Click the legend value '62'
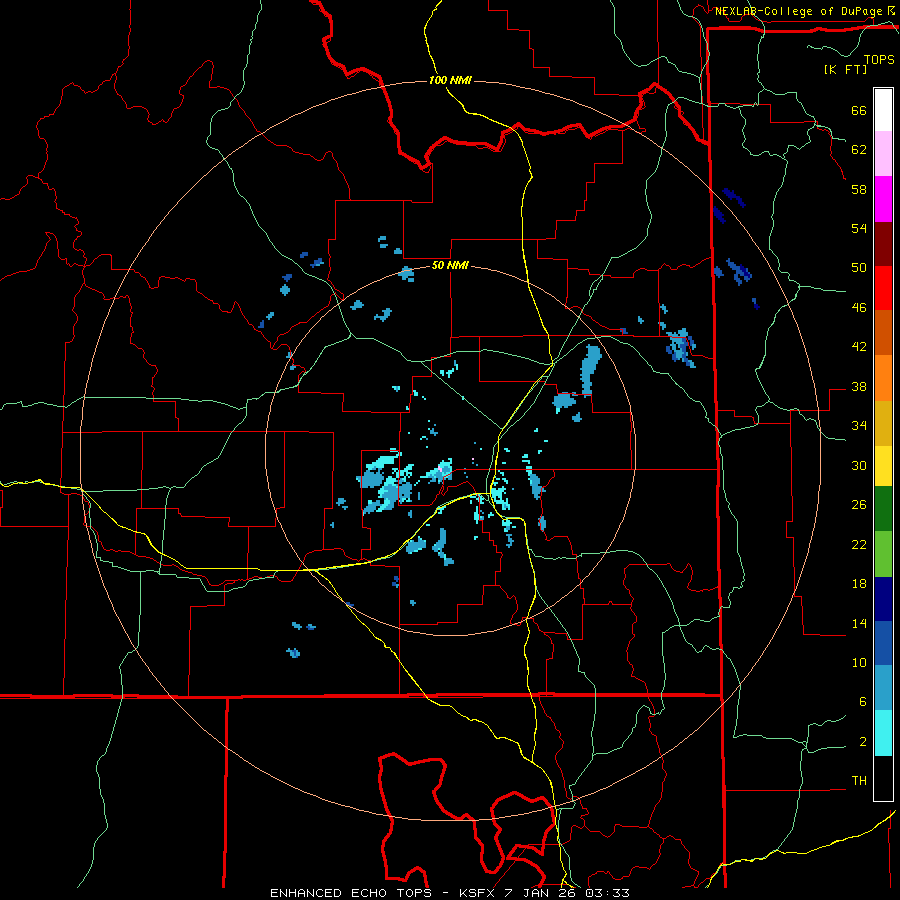900x900 pixels. point(859,150)
